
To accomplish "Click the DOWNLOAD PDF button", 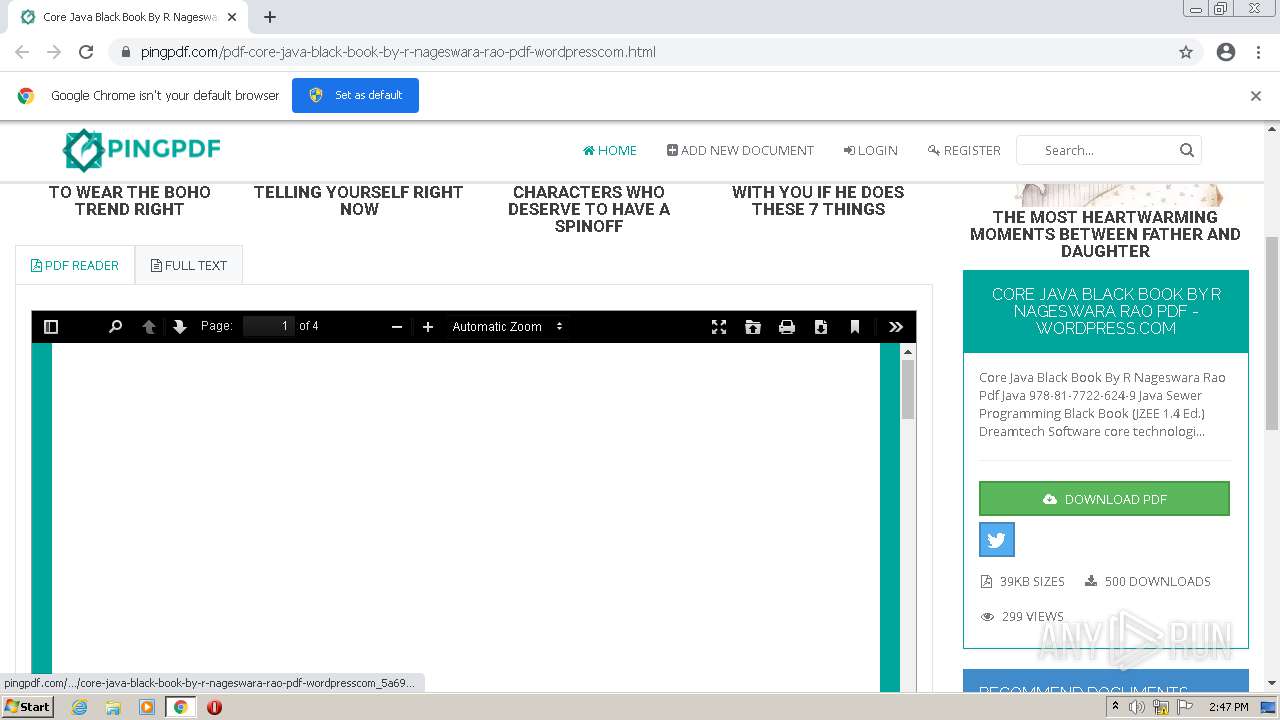I will [1104, 499].
